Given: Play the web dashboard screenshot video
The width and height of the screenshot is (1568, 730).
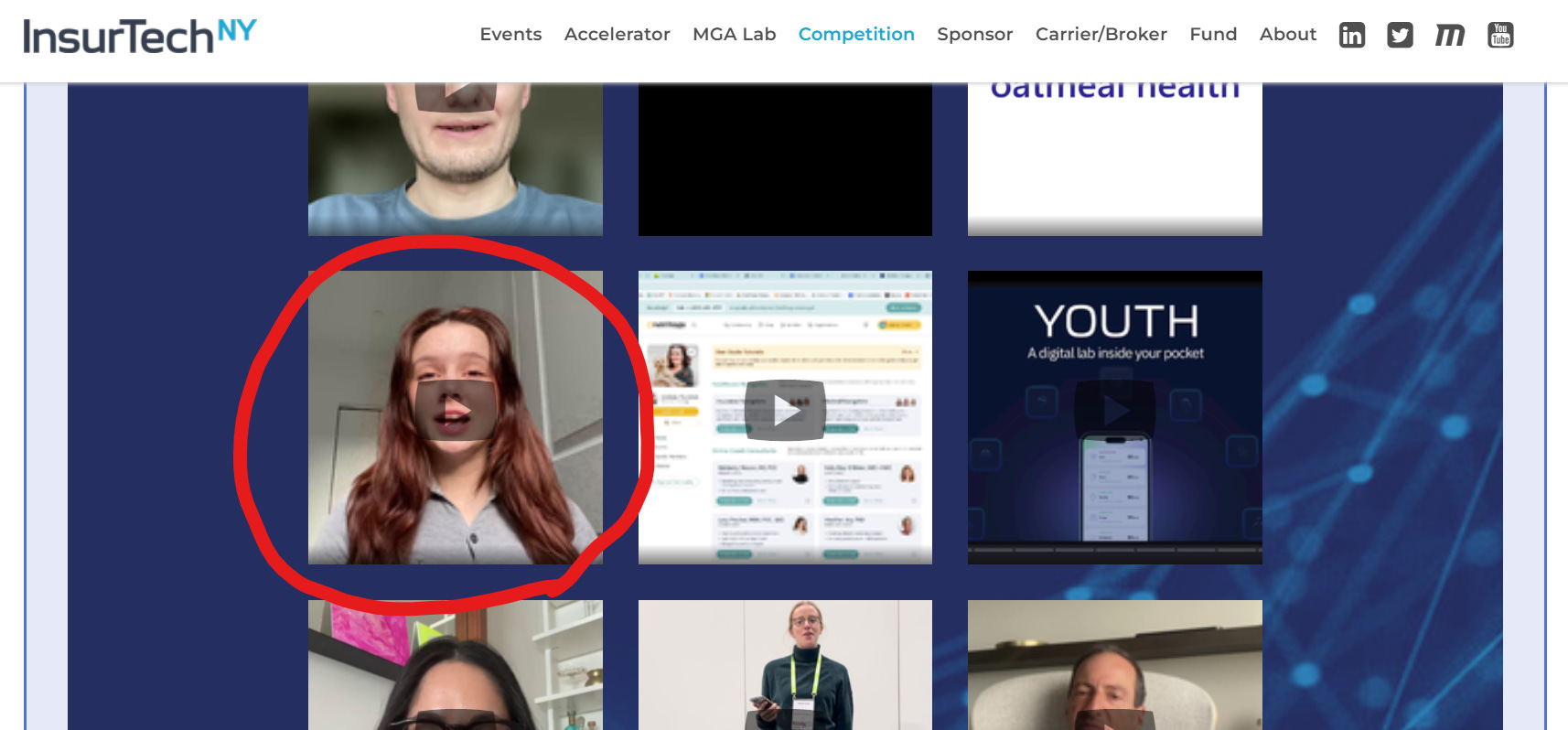Looking at the screenshot, I should pyautogui.click(x=785, y=411).
